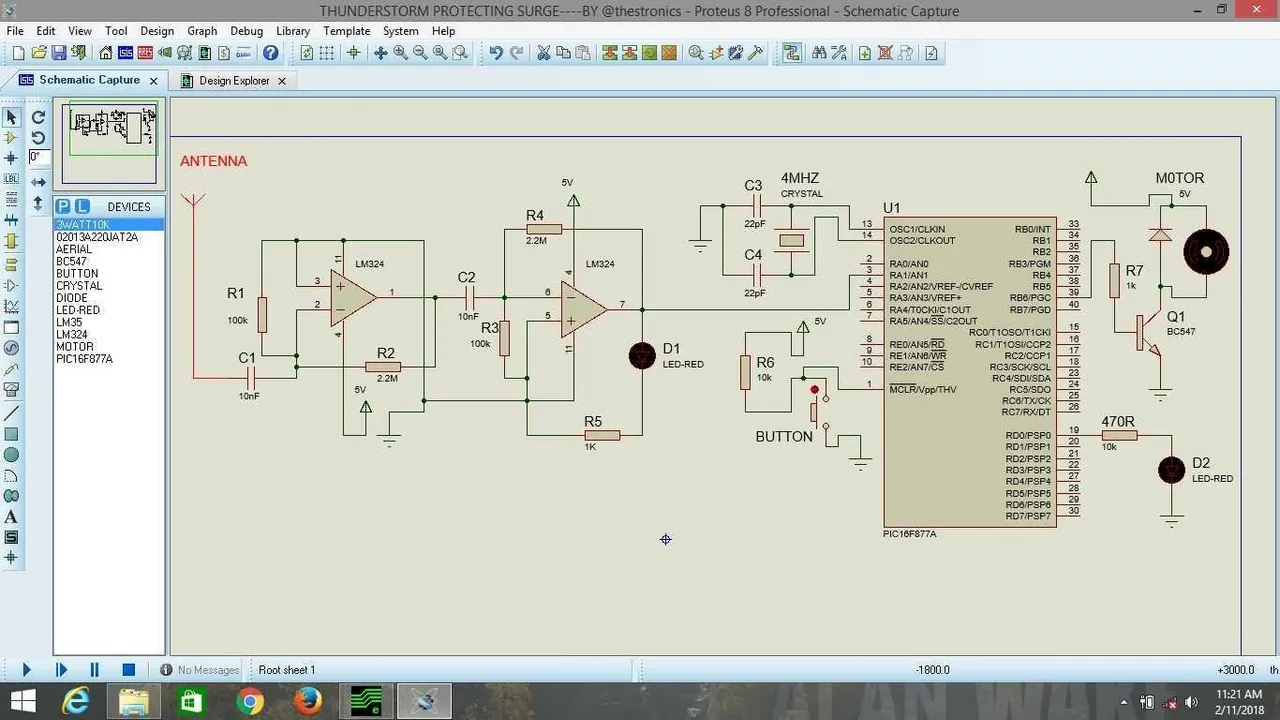Add a new sheet to the design
The width and height of the screenshot is (1280, 720).
pos(865,52)
